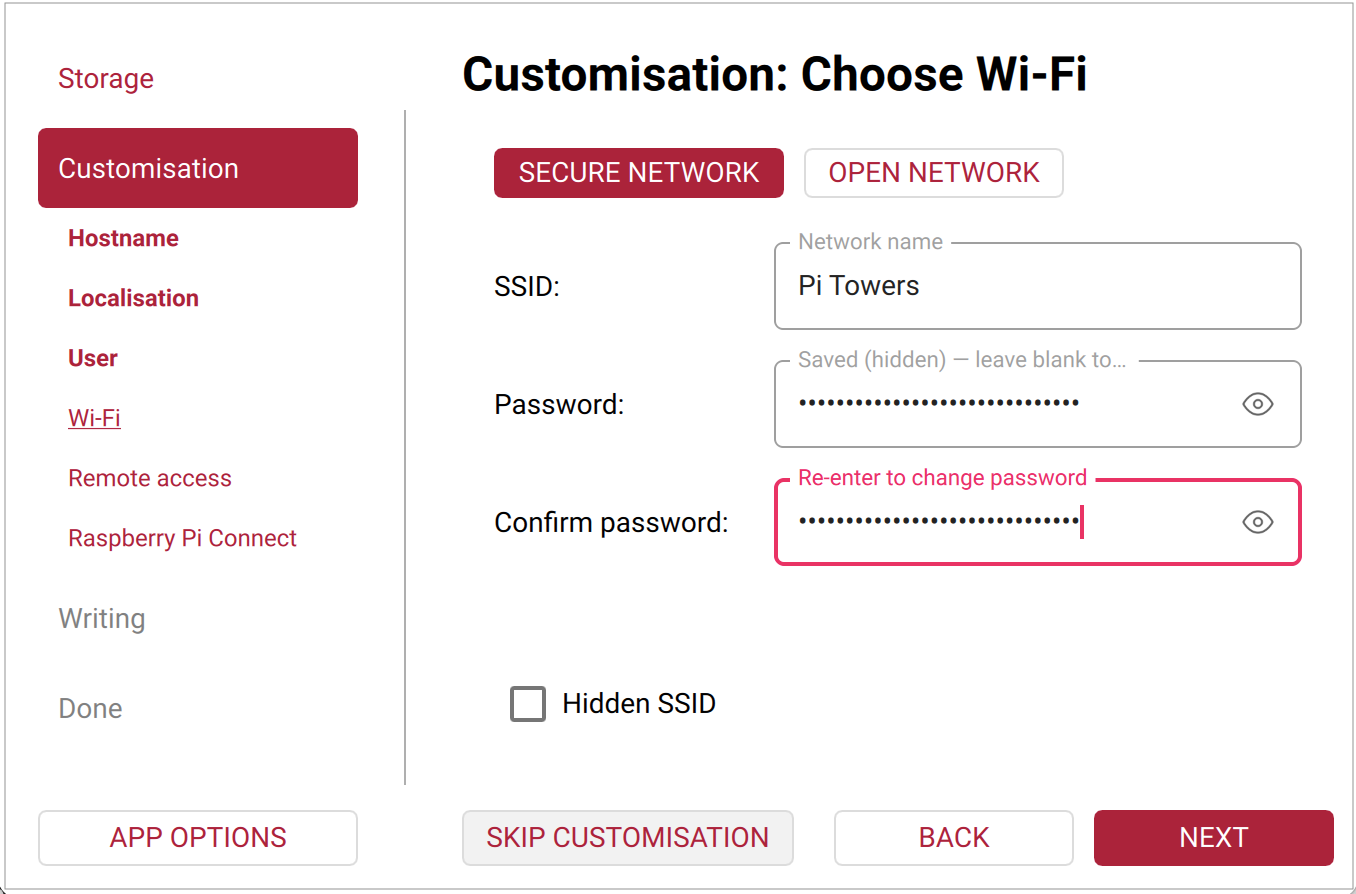Go back to the previous step
The height and width of the screenshot is (894, 1356).
[x=953, y=837]
